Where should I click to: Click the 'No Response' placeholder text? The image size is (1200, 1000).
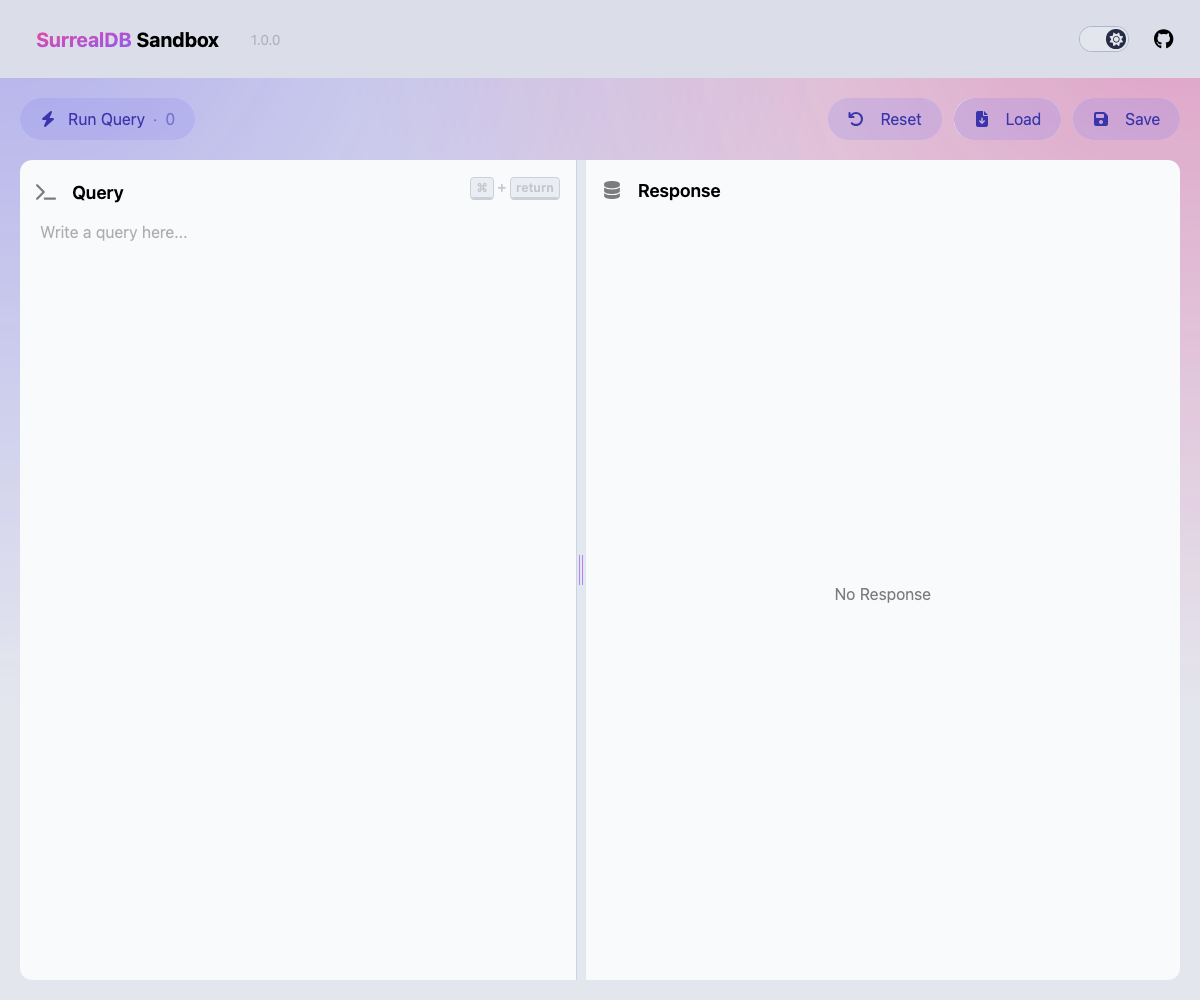click(882, 594)
